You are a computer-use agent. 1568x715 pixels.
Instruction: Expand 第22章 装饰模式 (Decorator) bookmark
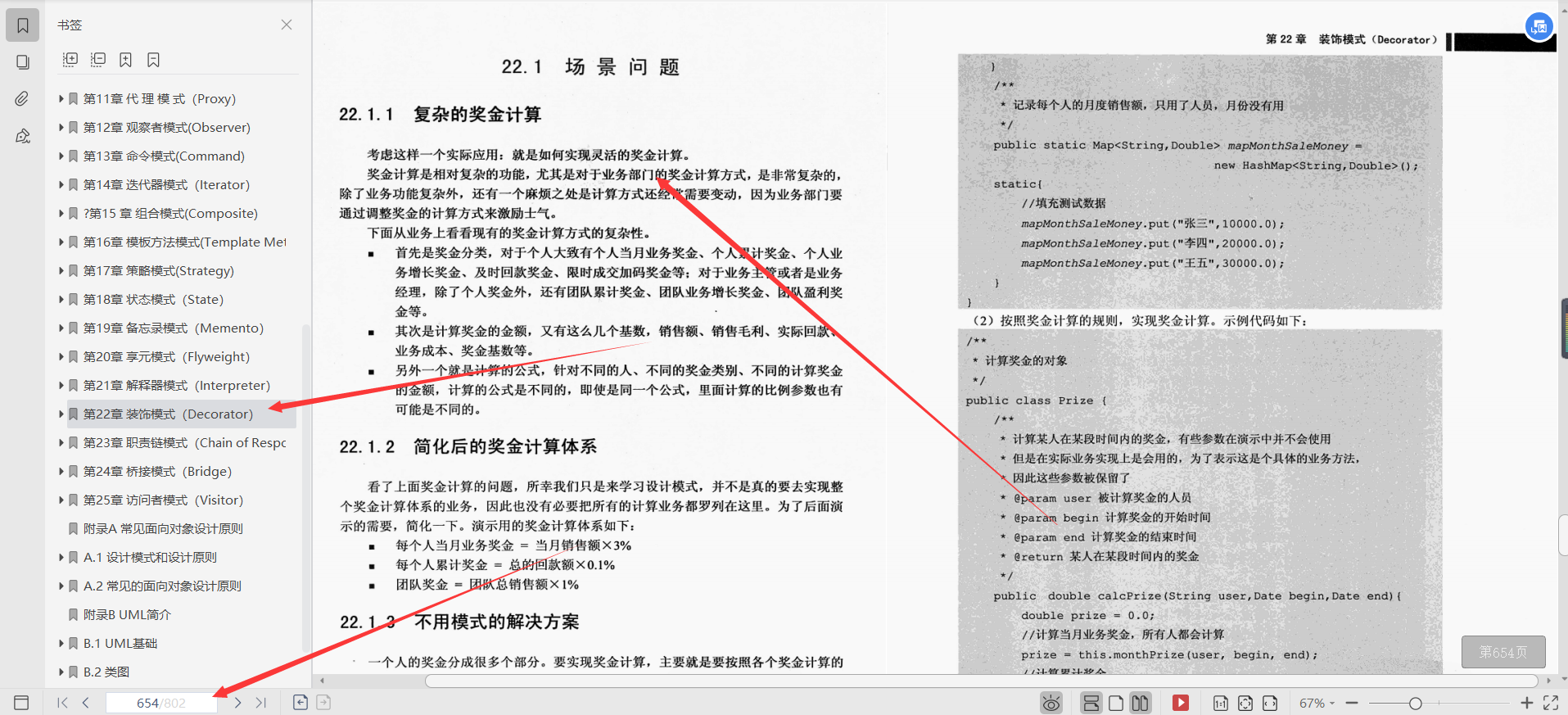(x=61, y=414)
